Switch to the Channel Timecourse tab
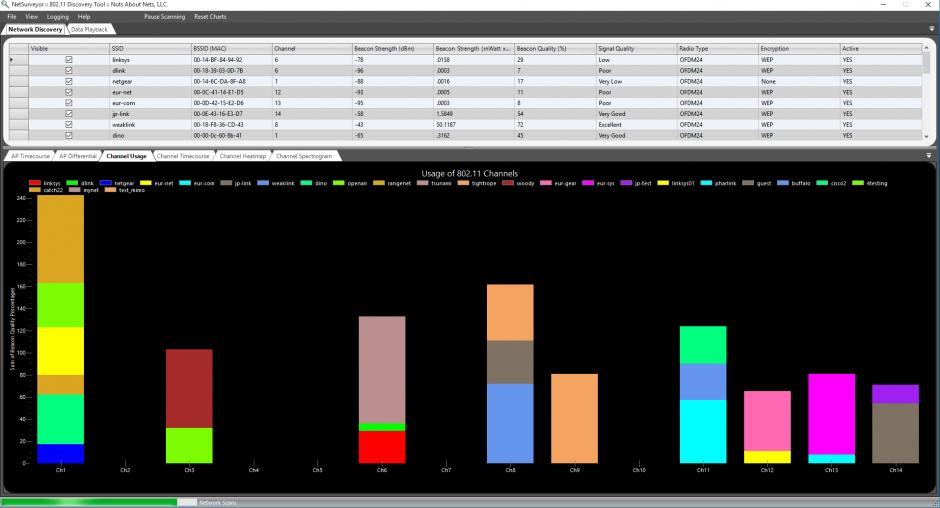The width and height of the screenshot is (940, 508). 183,156
